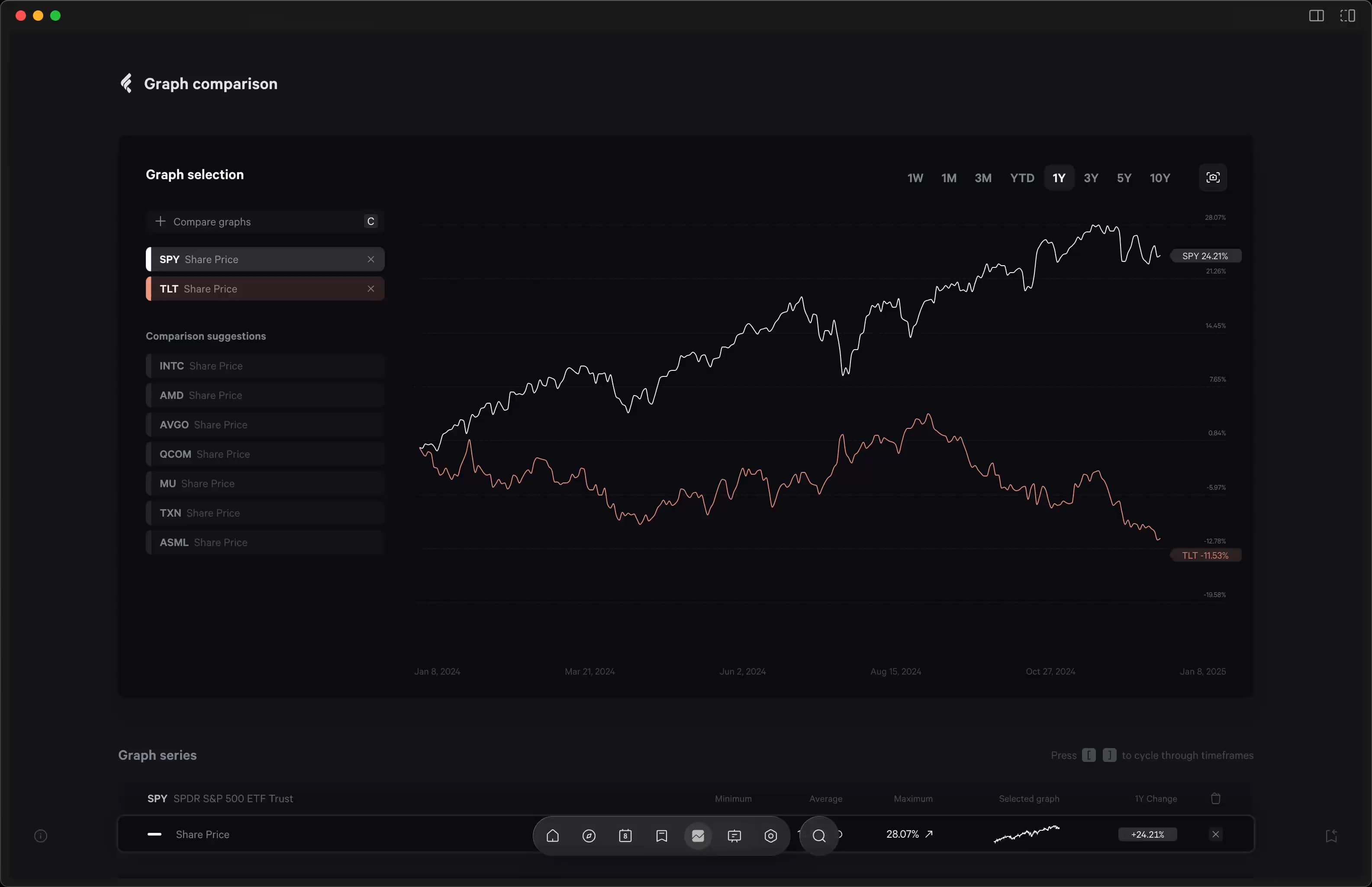Open the presentation board icon

click(734, 836)
